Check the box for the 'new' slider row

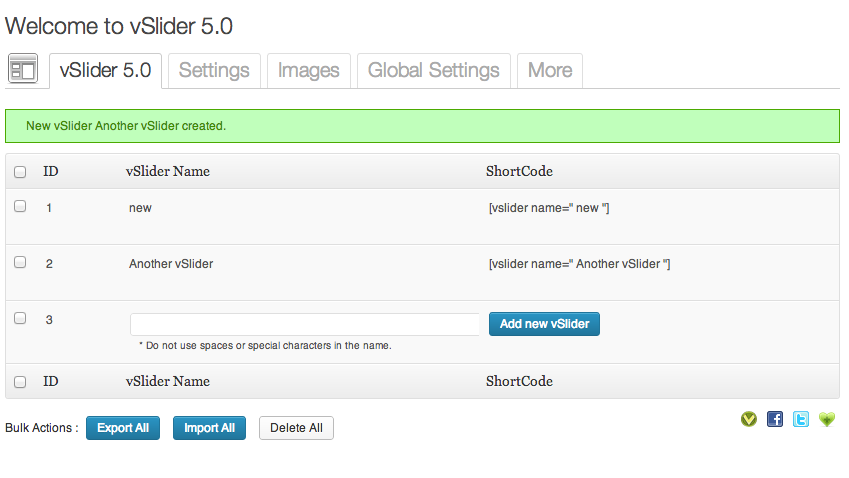pos(20,206)
